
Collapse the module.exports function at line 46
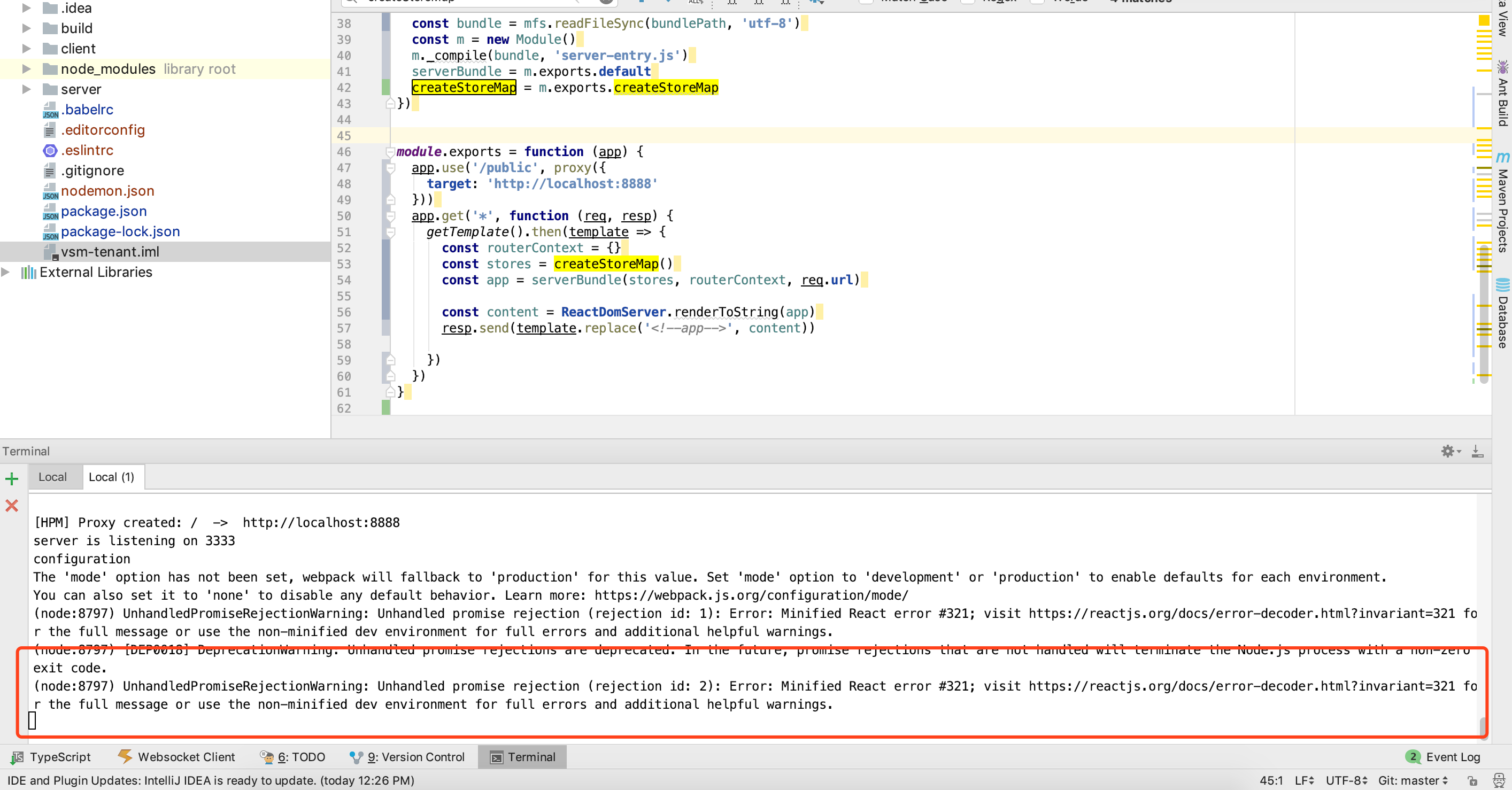point(390,152)
